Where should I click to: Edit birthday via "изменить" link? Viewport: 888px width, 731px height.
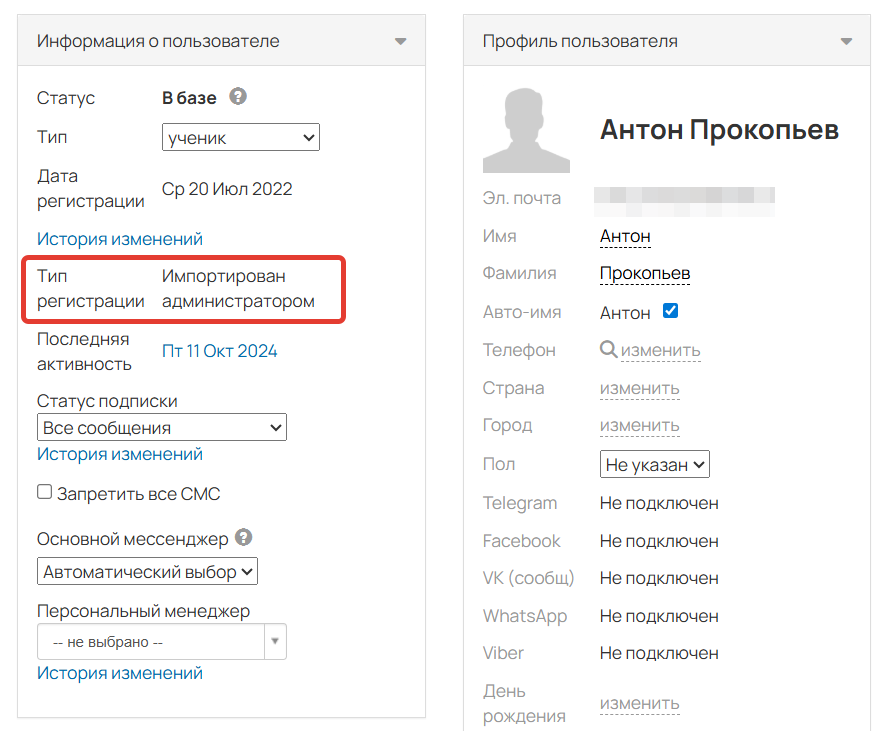pos(639,703)
